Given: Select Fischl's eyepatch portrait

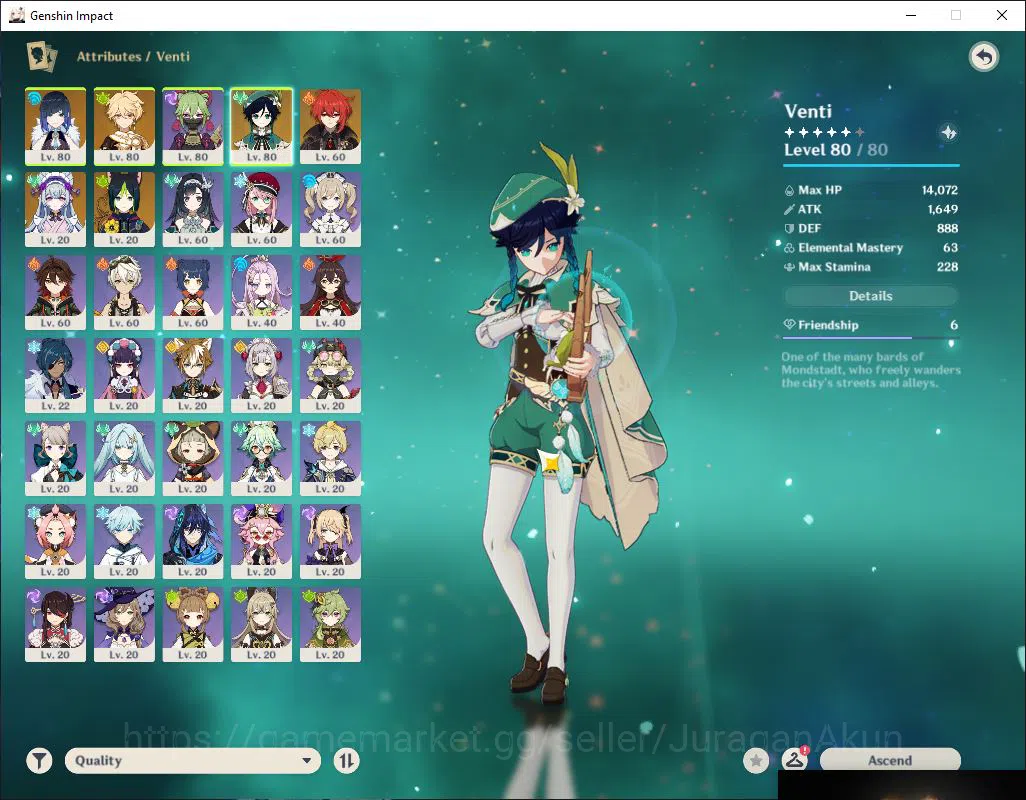Looking at the screenshot, I should 330,542.
